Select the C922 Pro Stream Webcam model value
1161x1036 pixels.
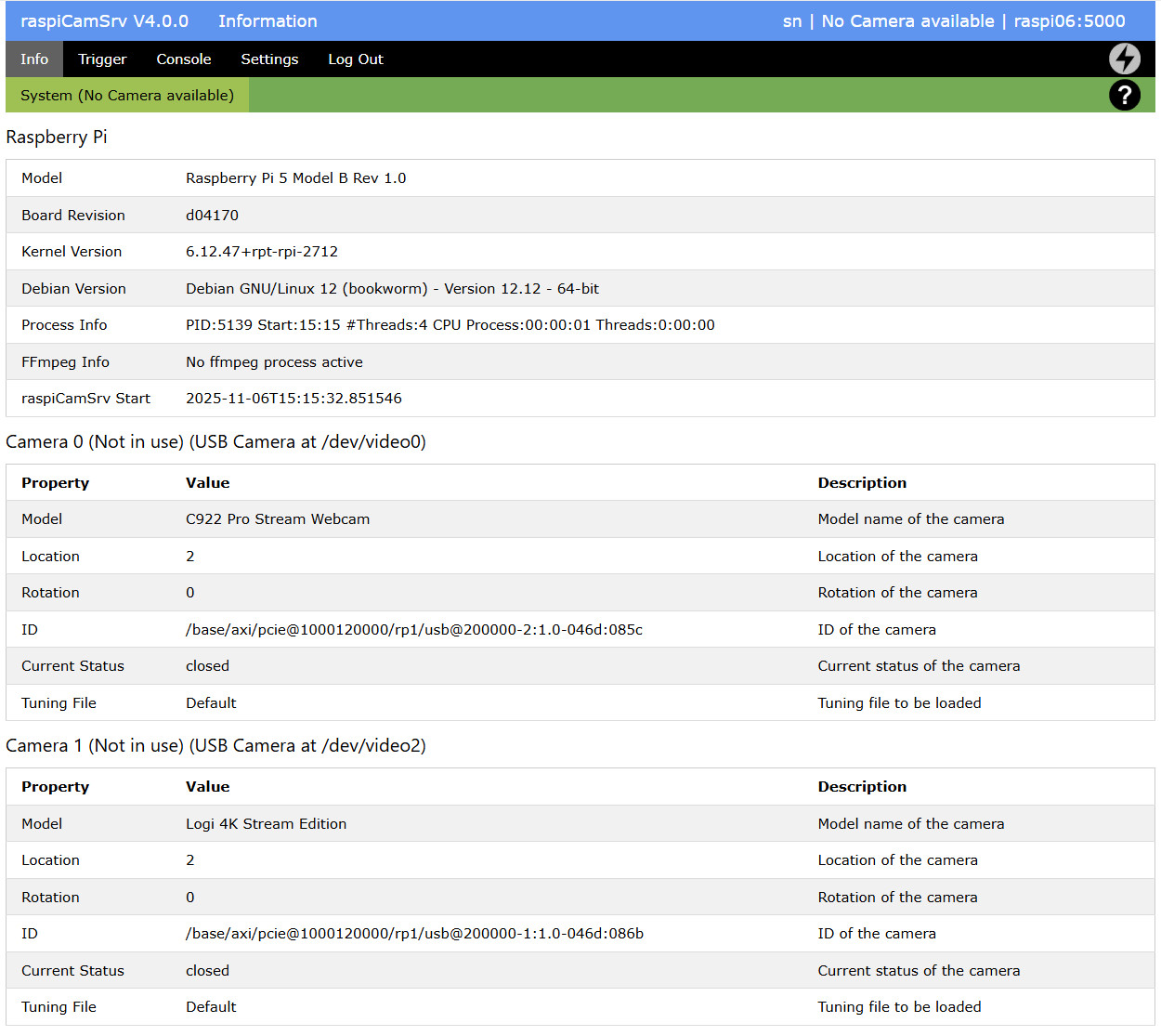[278, 518]
